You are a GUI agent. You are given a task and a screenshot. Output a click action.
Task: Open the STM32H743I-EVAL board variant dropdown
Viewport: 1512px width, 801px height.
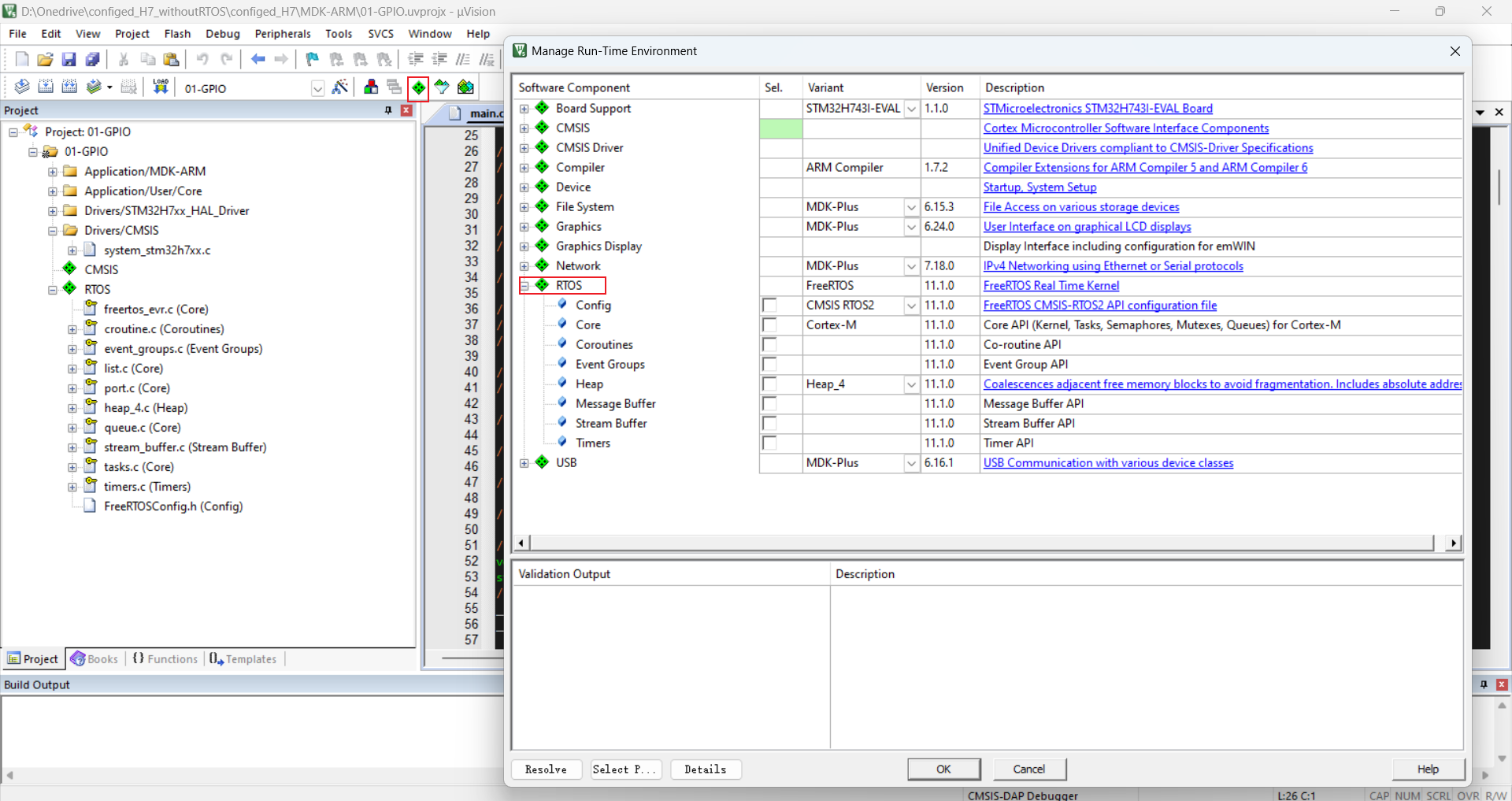(x=911, y=109)
